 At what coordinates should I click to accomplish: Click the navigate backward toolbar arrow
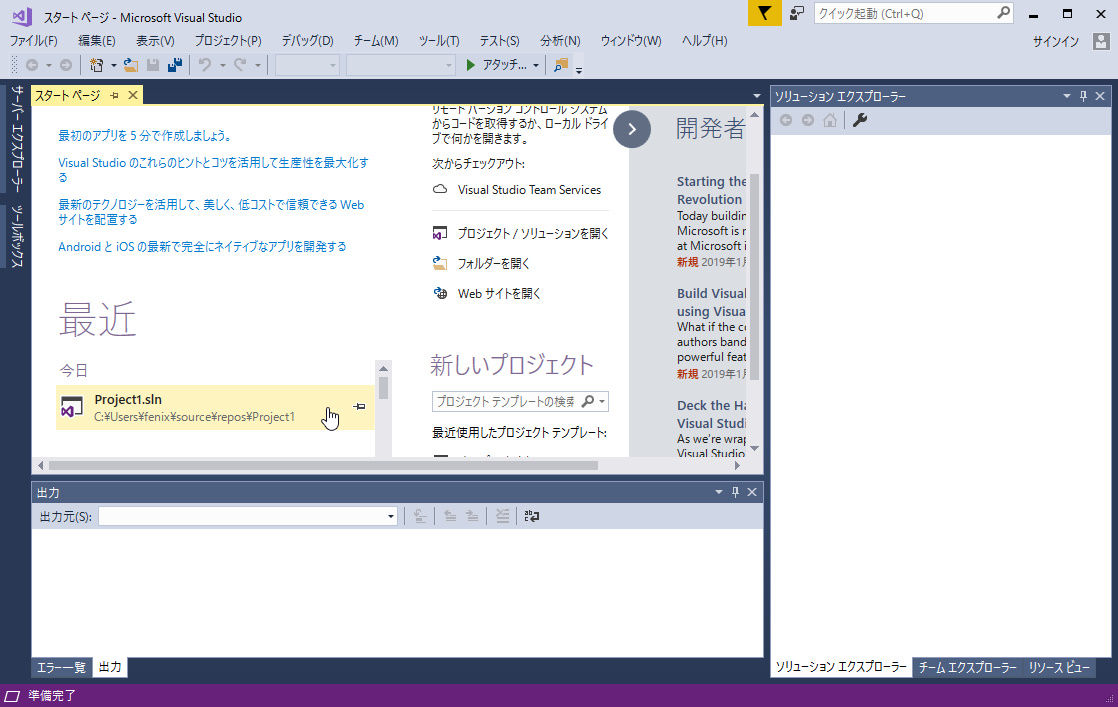coord(32,65)
